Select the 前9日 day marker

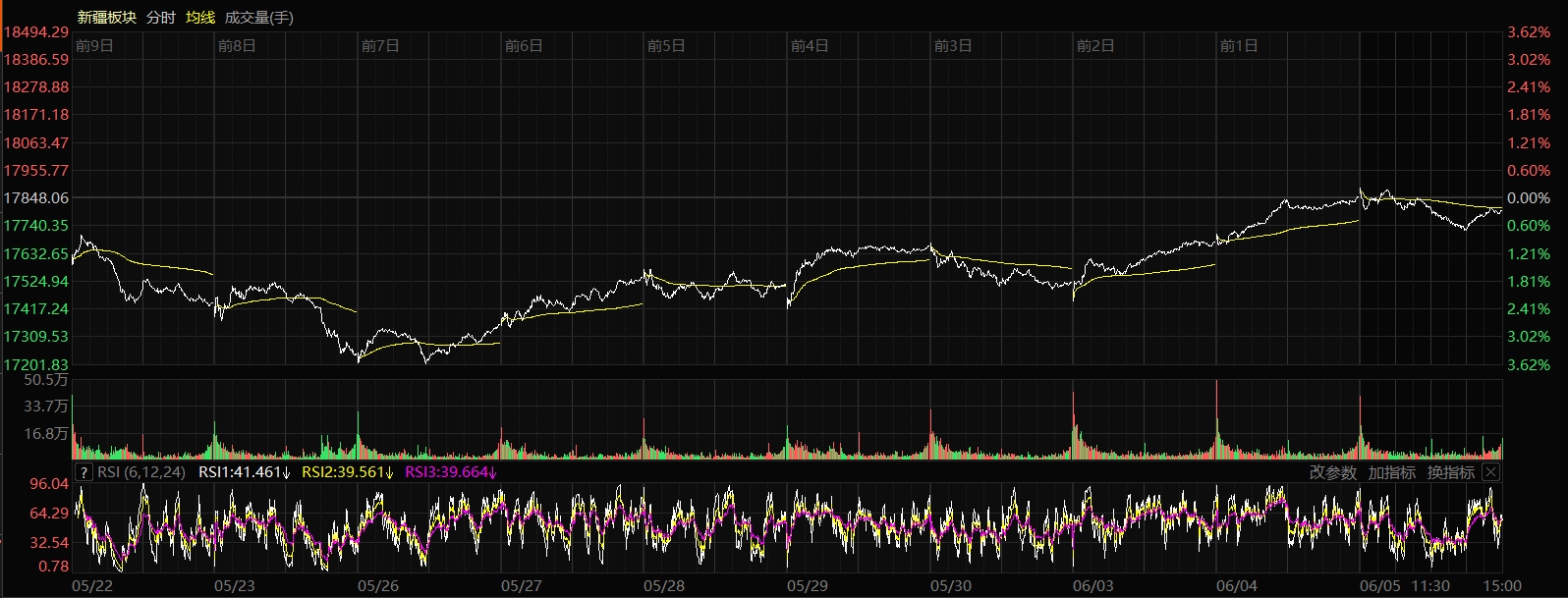pyautogui.click(x=94, y=46)
